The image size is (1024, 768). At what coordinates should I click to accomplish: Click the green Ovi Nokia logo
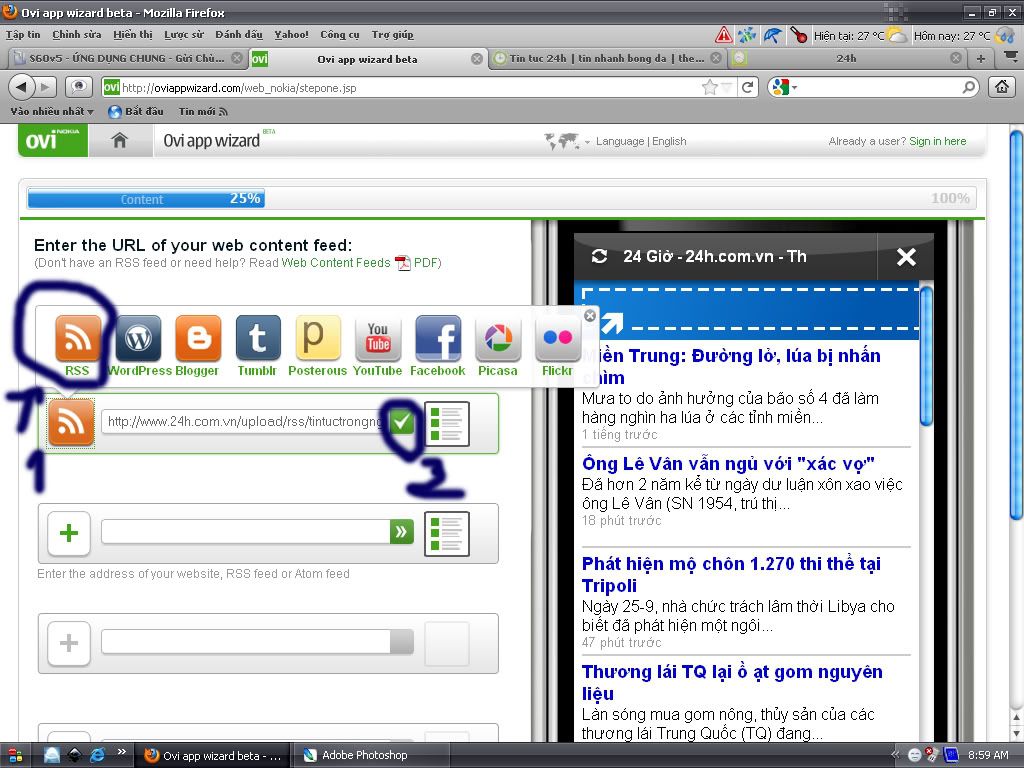click(x=53, y=140)
